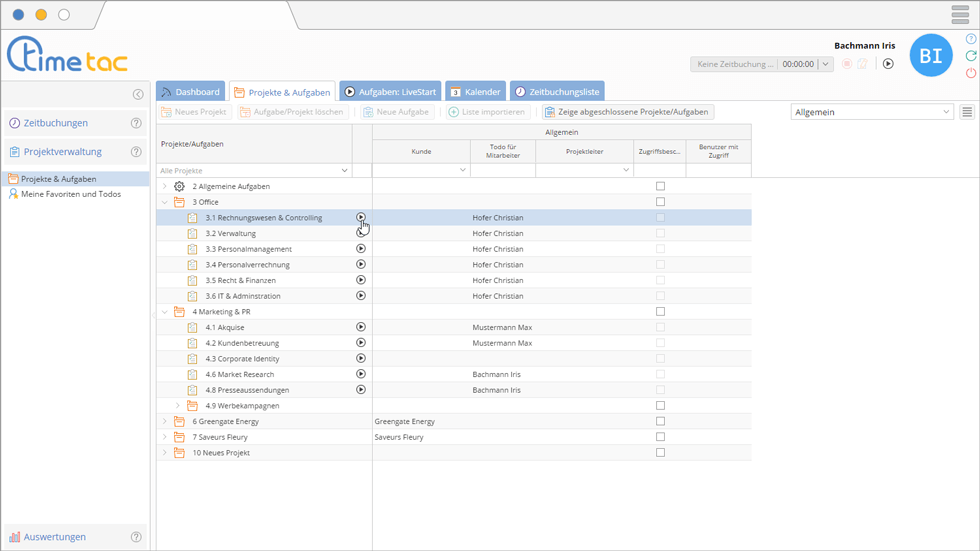Toggle checkbox for 2 Allgemeine Aufgaben
Viewport: 980px width, 551px height.
pyautogui.click(x=660, y=186)
